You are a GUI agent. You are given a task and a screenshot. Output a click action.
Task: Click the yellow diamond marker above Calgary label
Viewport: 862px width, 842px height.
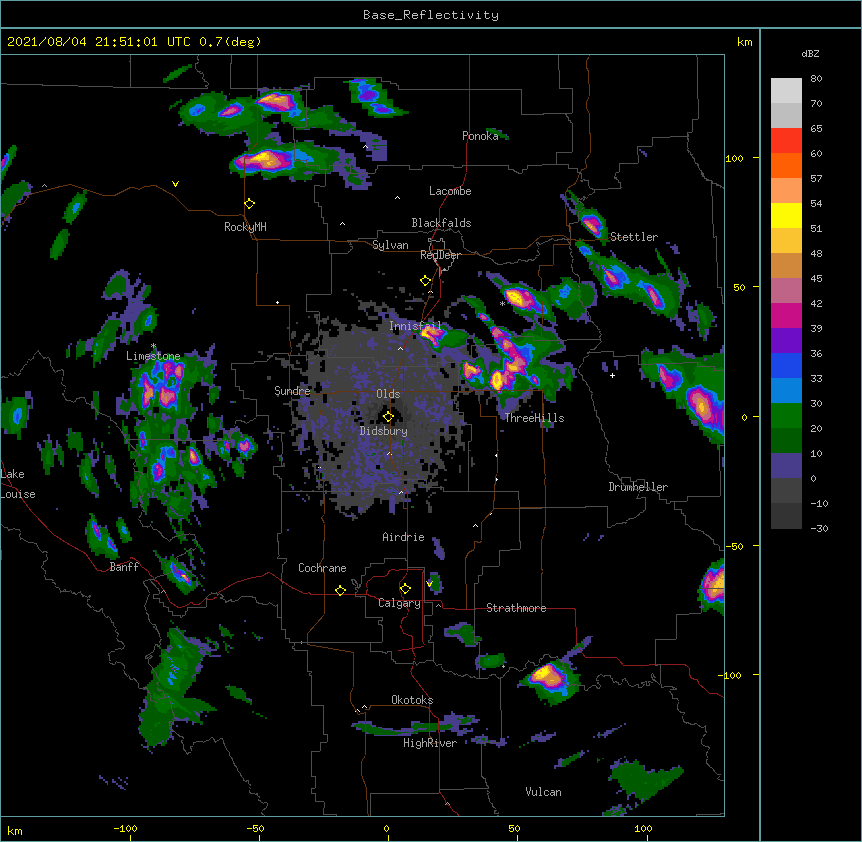405,589
